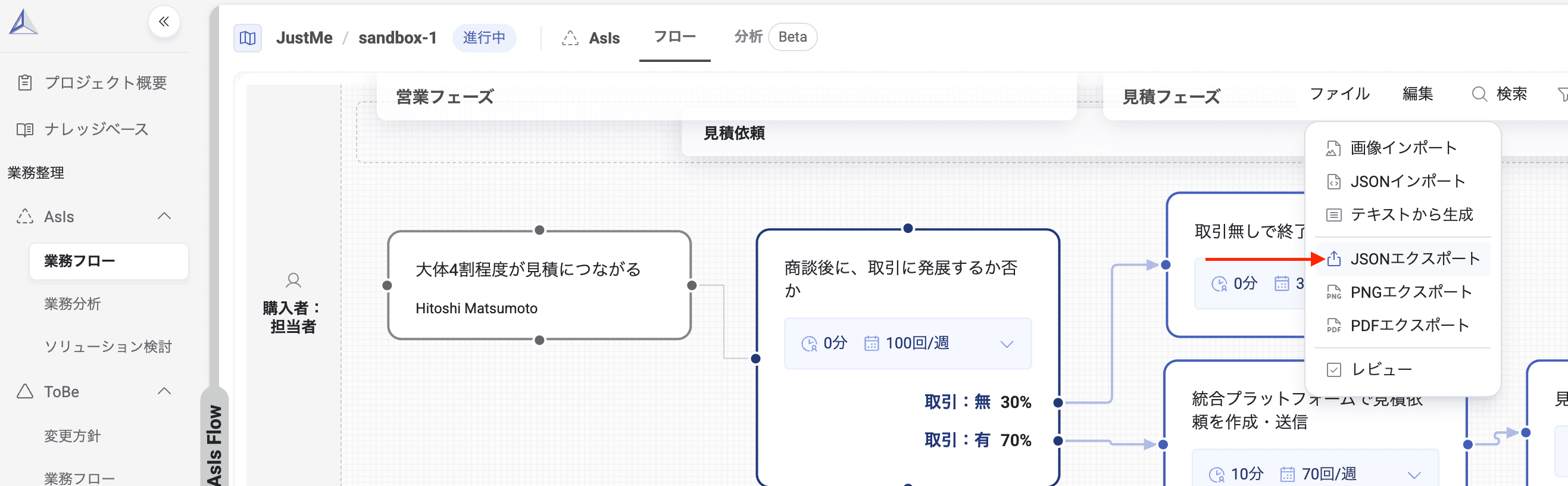Click the JustMe breadcrumb
This screenshot has height=486, width=1568.
click(304, 38)
